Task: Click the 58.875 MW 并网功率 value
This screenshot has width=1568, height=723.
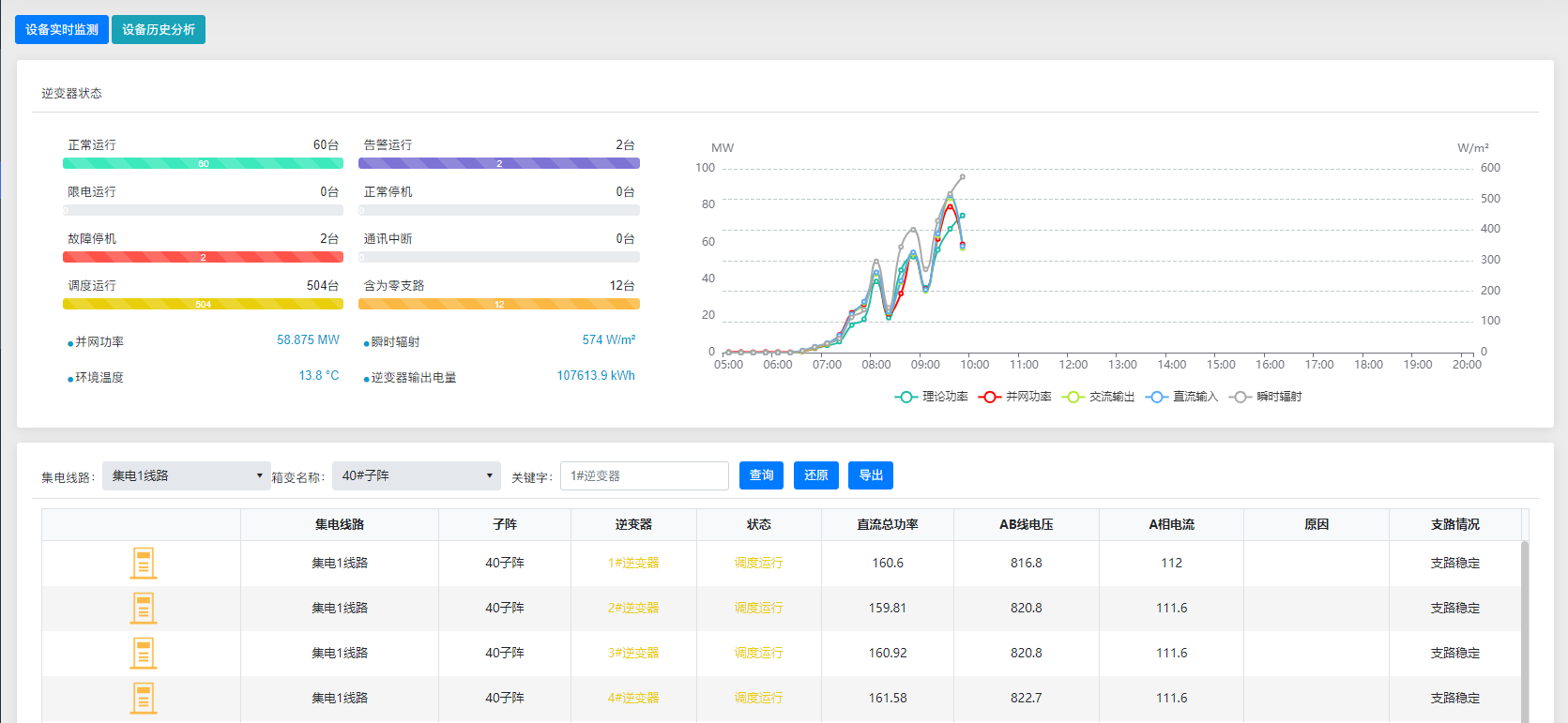Action: pos(308,339)
